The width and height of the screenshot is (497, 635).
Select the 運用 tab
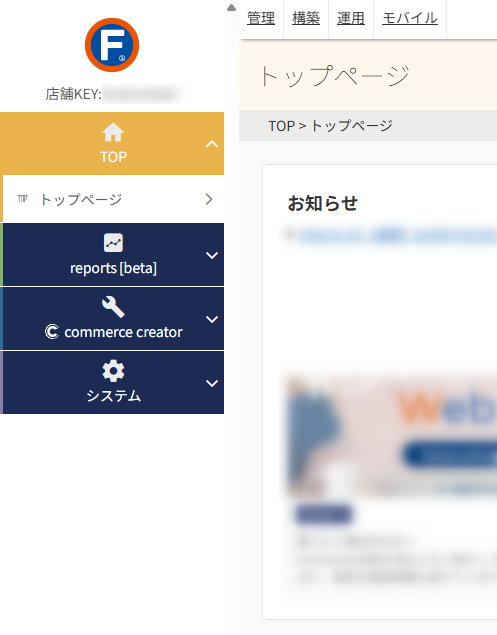[x=351, y=18]
